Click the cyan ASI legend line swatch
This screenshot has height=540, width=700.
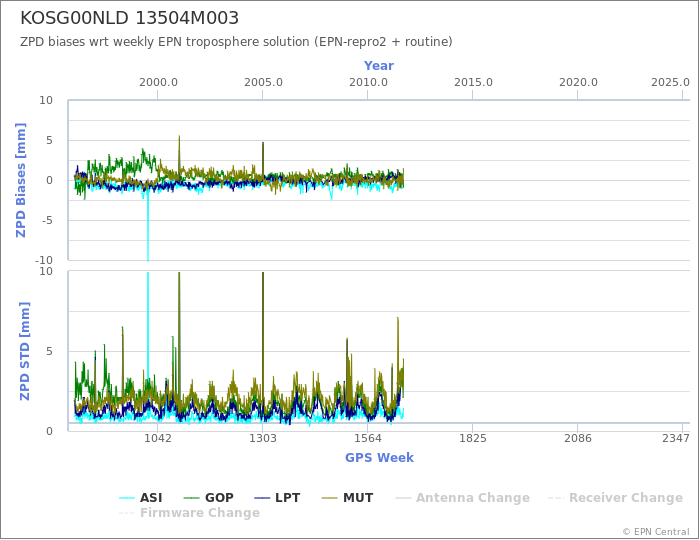(x=127, y=498)
